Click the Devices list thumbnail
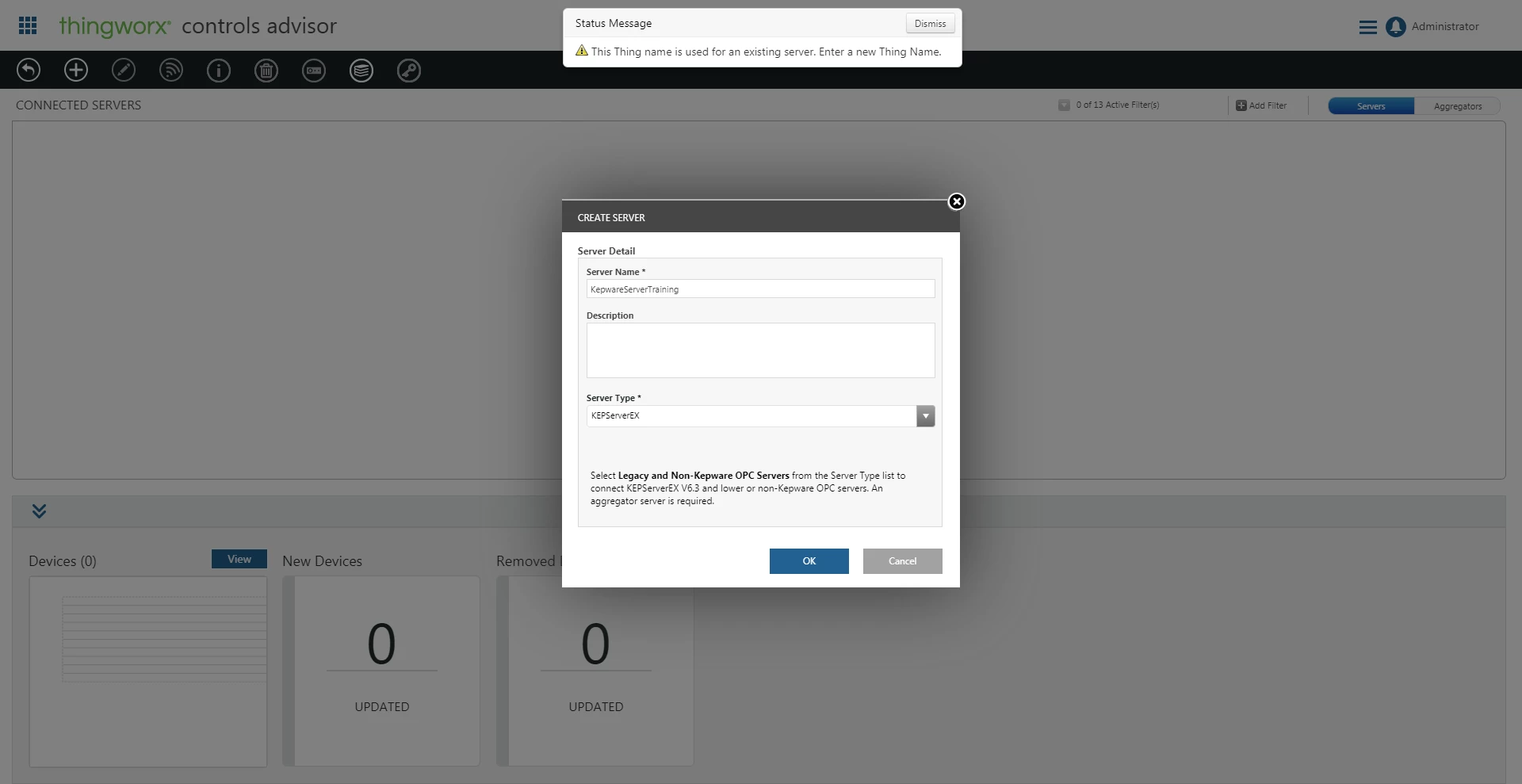 [148, 671]
